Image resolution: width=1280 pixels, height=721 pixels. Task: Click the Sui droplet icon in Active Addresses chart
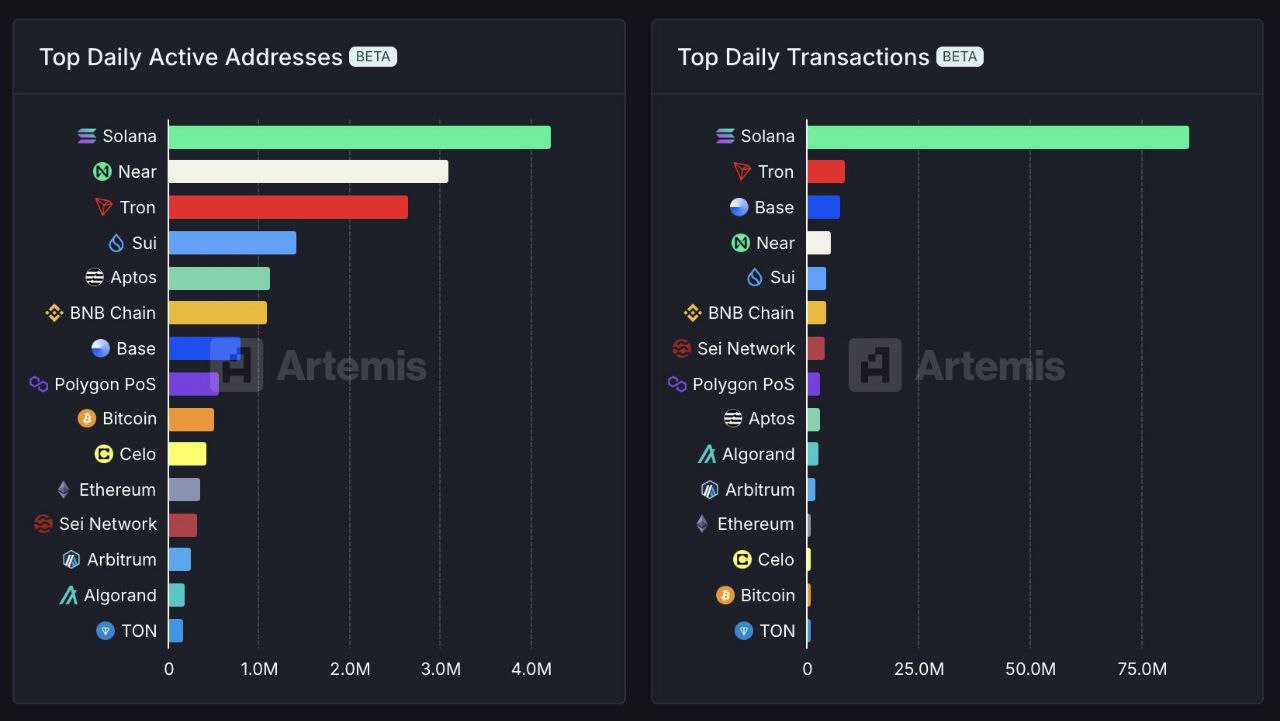pos(116,242)
